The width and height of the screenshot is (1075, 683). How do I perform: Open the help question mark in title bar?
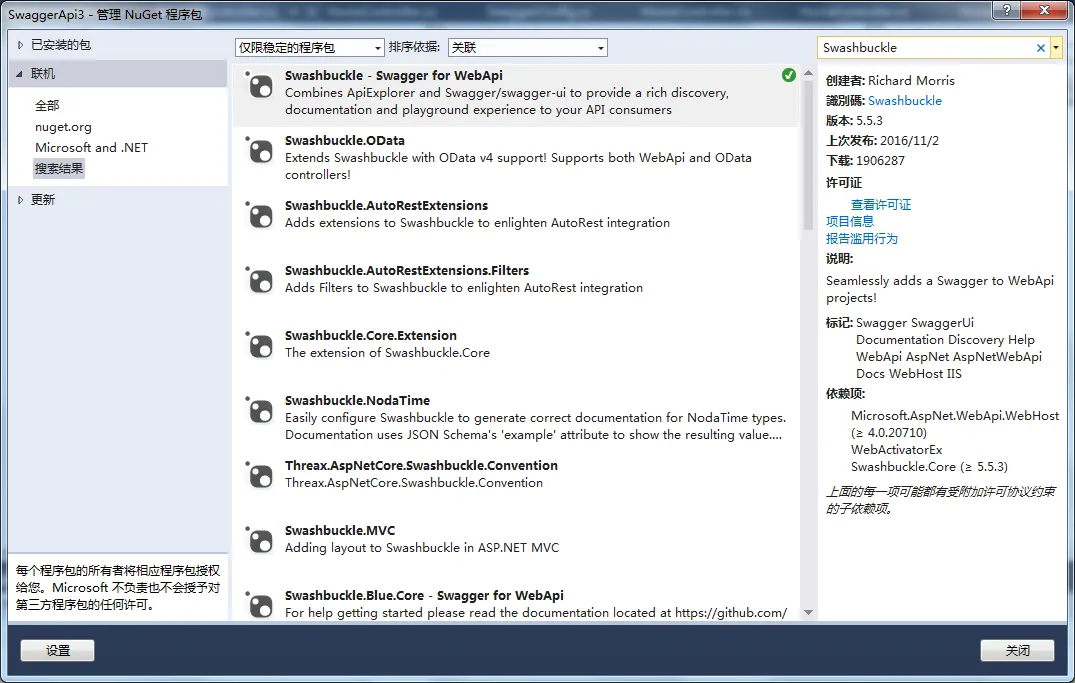tap(1006, 10)
